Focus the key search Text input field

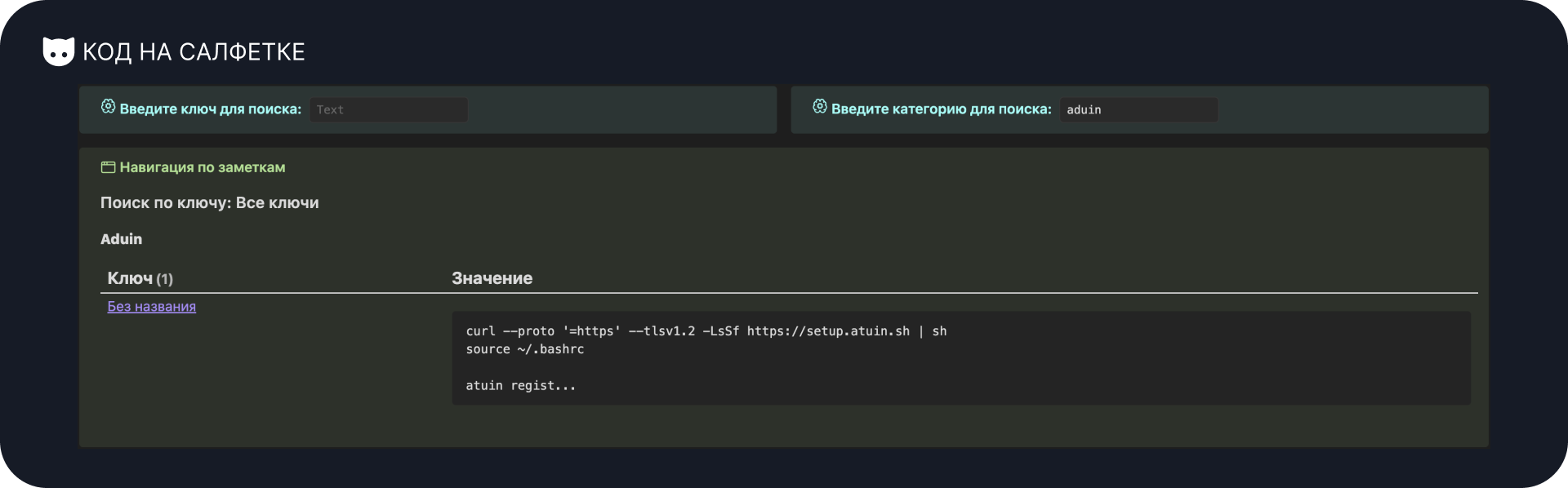[388, 110]
